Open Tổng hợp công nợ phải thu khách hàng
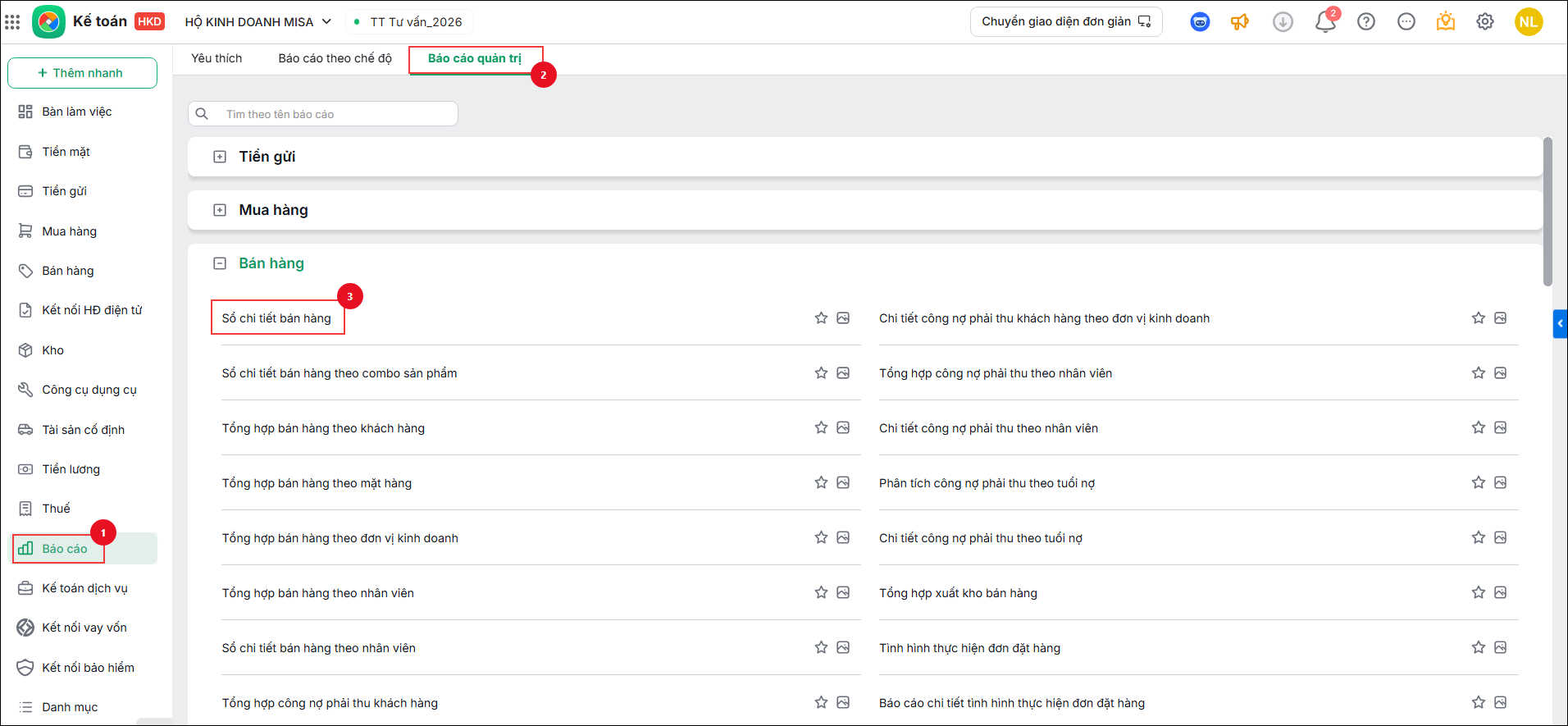Screen dimensions: 1568x726 click(x=330, y=703)
